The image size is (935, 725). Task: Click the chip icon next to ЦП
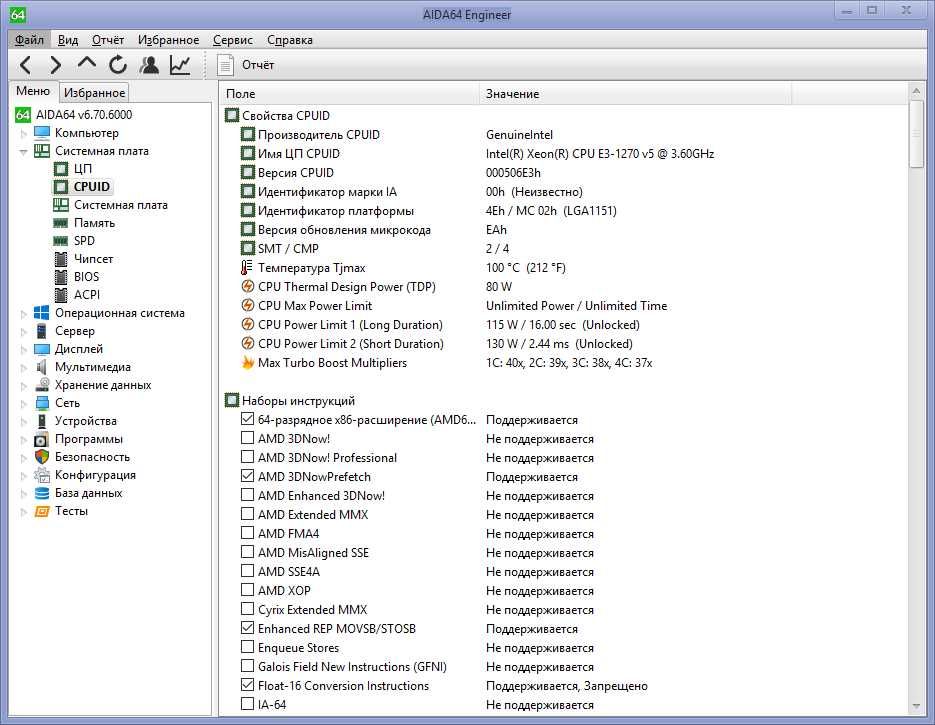coord(61,169)
